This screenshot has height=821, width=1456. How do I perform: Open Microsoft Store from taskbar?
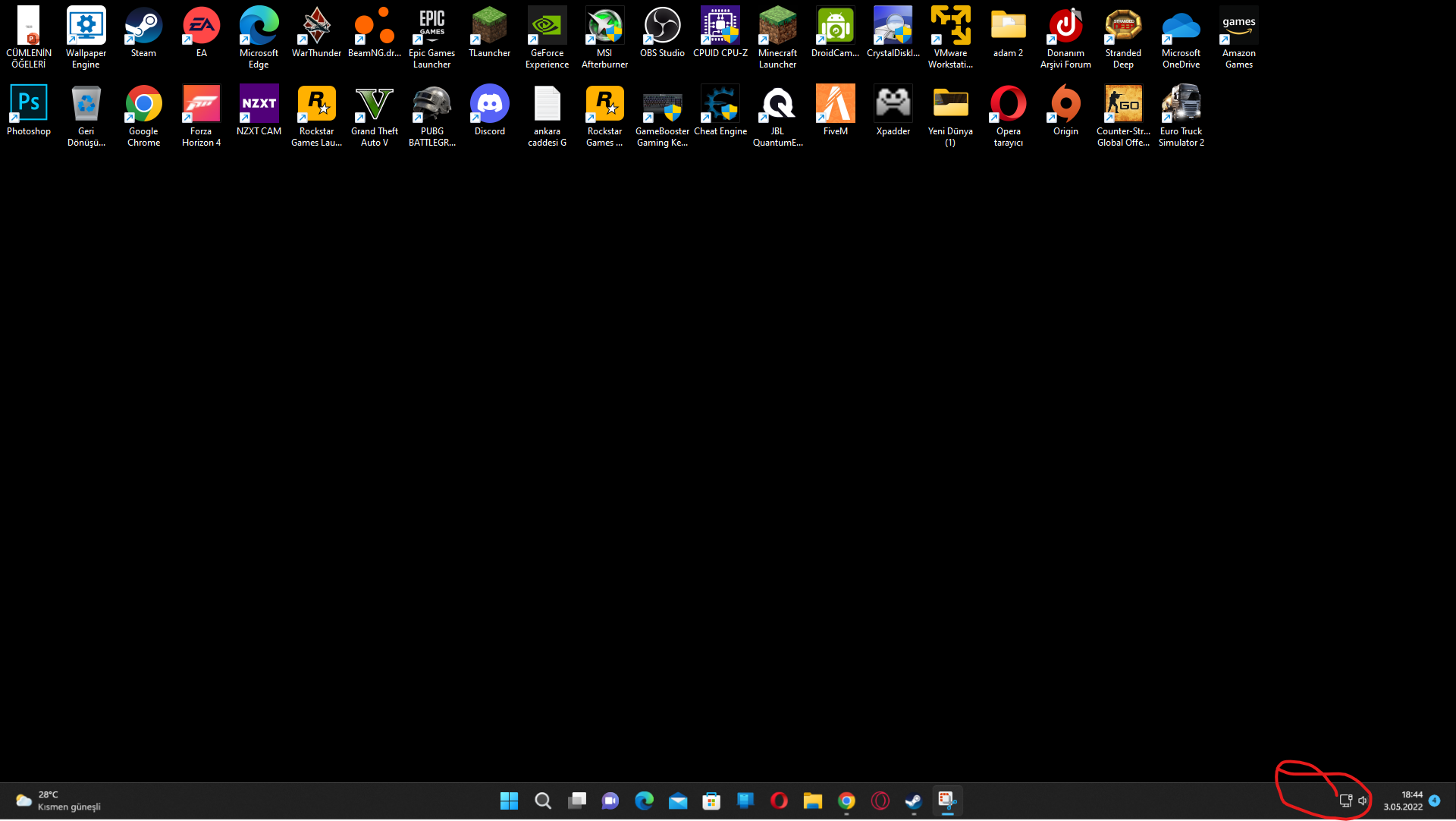(x=711, y=801)
